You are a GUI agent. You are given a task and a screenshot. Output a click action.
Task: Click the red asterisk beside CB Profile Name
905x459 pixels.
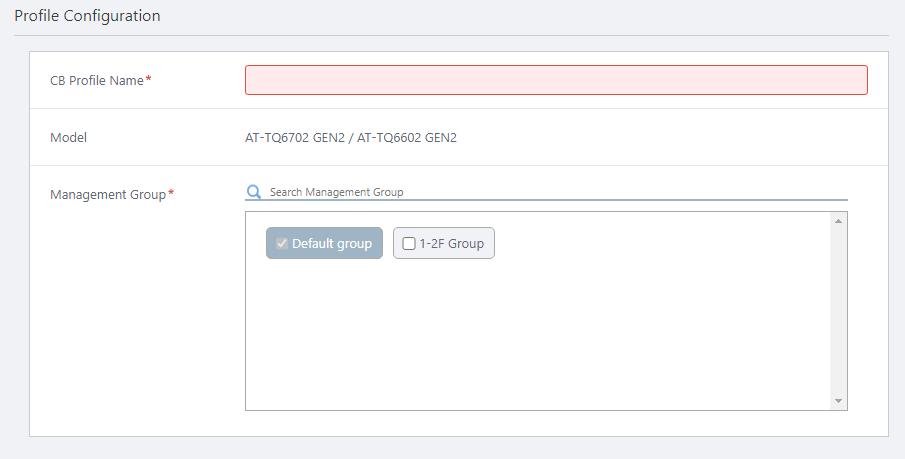149,80
